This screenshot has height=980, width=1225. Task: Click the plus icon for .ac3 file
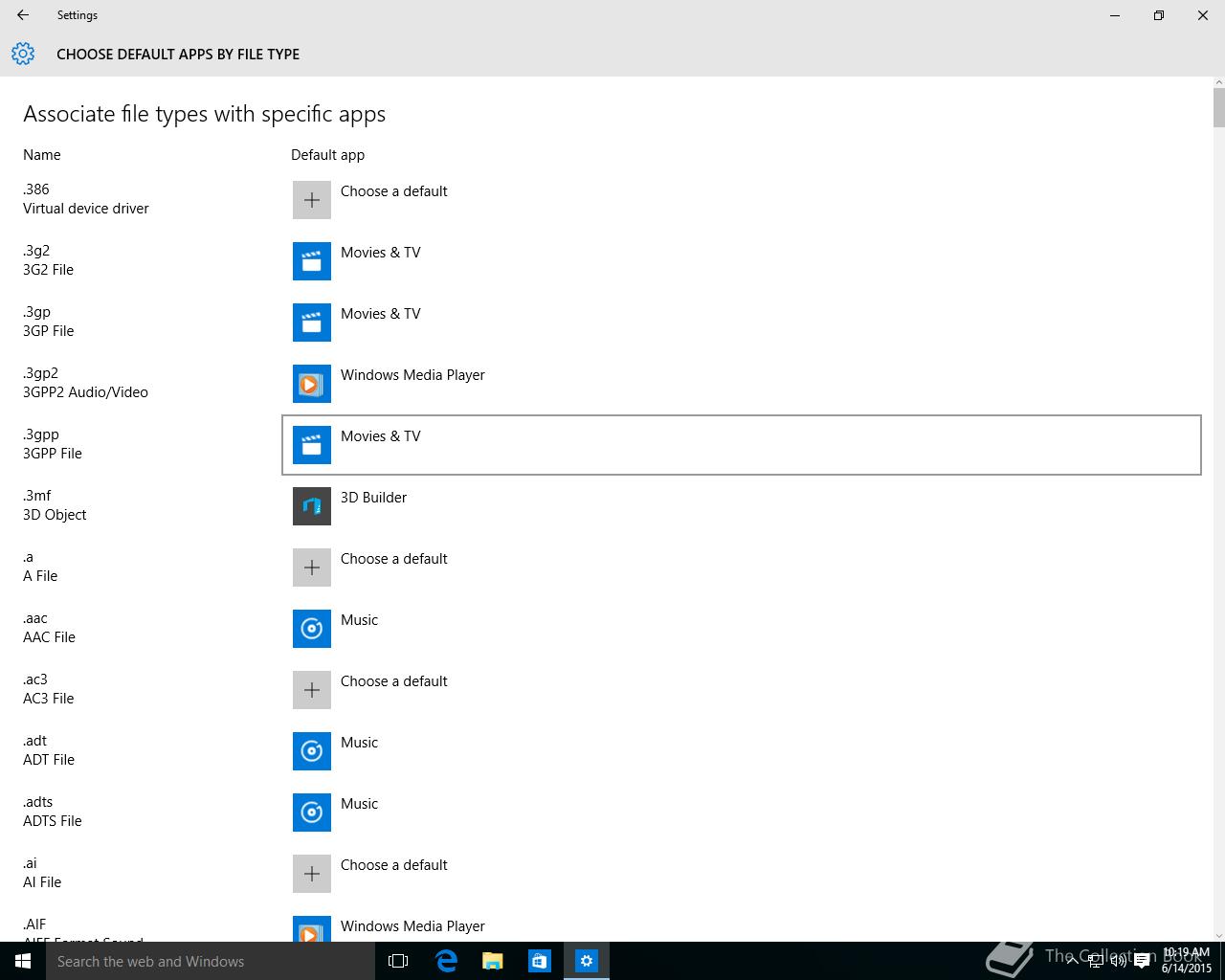312,690
